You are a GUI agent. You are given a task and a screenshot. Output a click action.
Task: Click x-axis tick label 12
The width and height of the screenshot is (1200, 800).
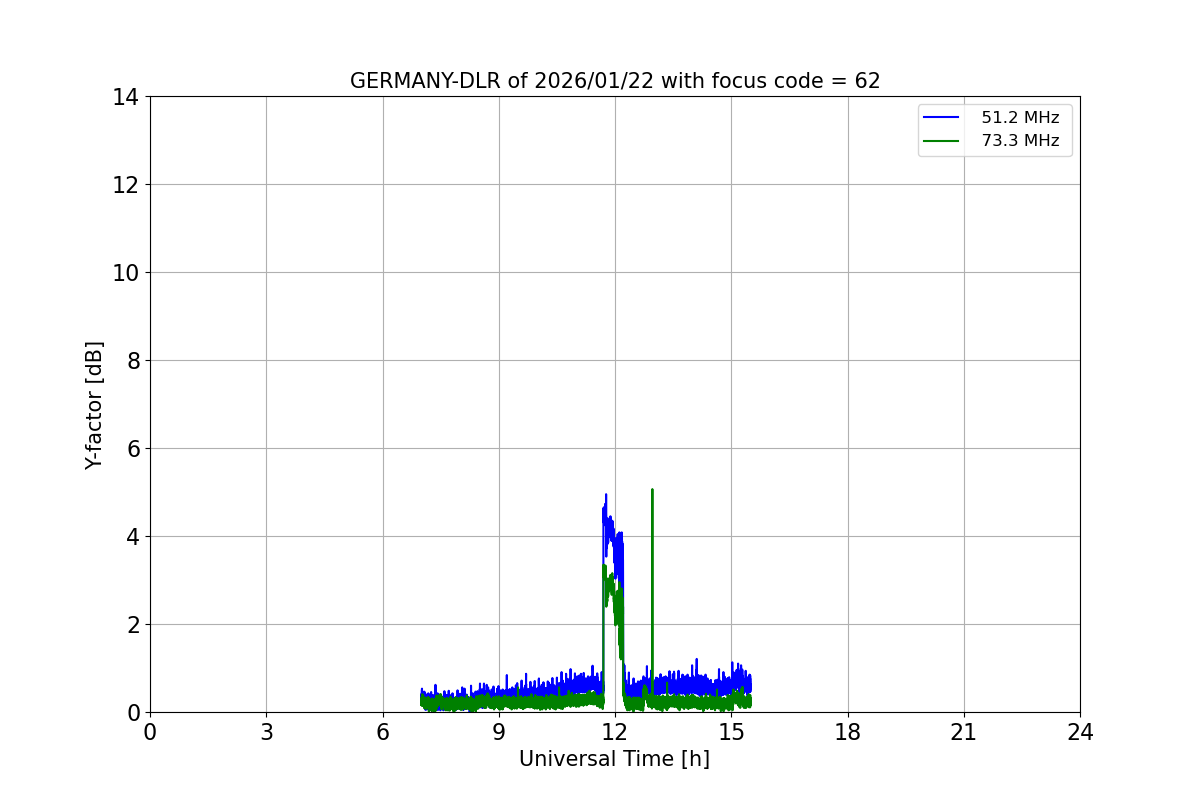(x=615, y=732)
